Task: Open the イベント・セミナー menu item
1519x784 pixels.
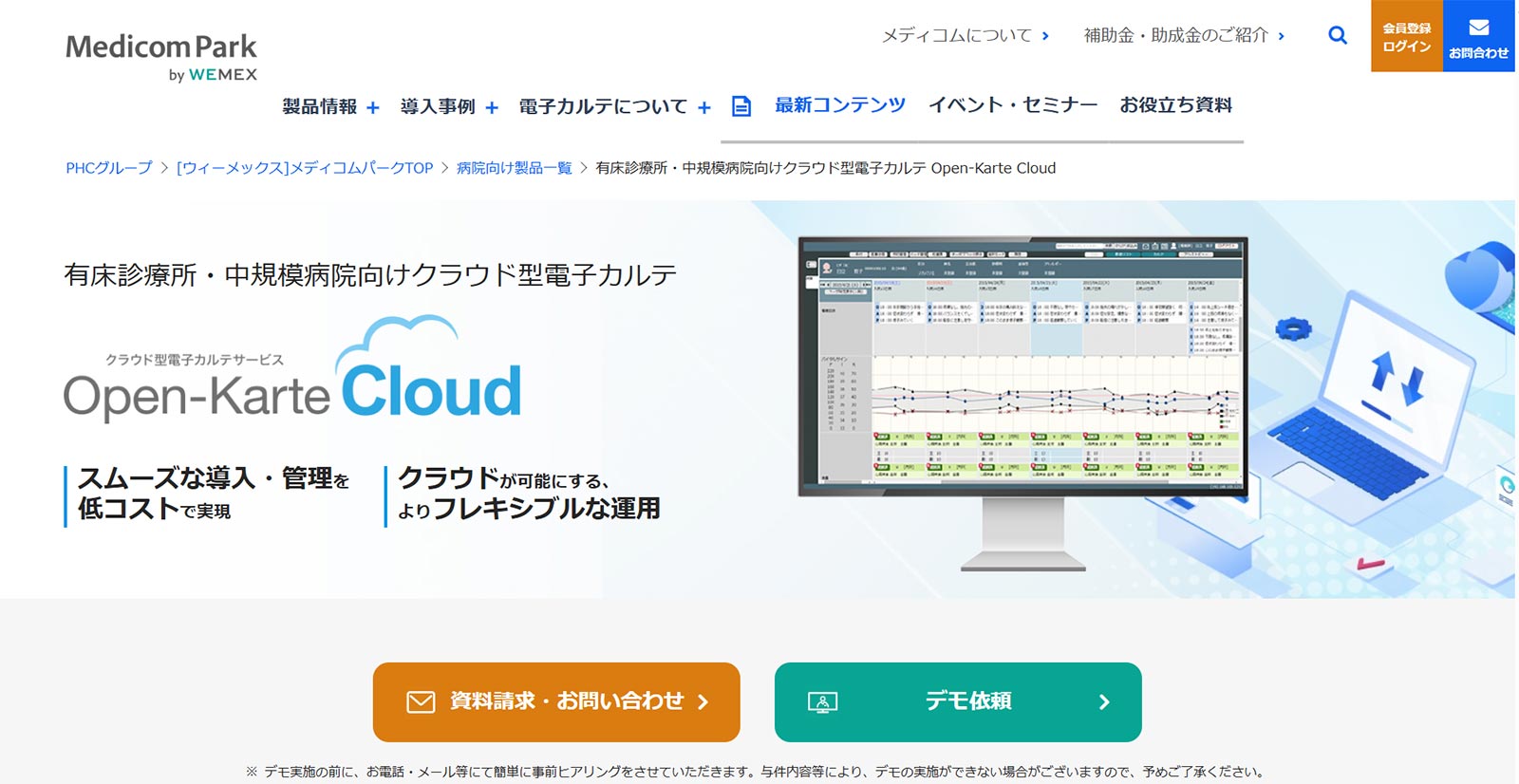Action: [x=1012, y=105]
